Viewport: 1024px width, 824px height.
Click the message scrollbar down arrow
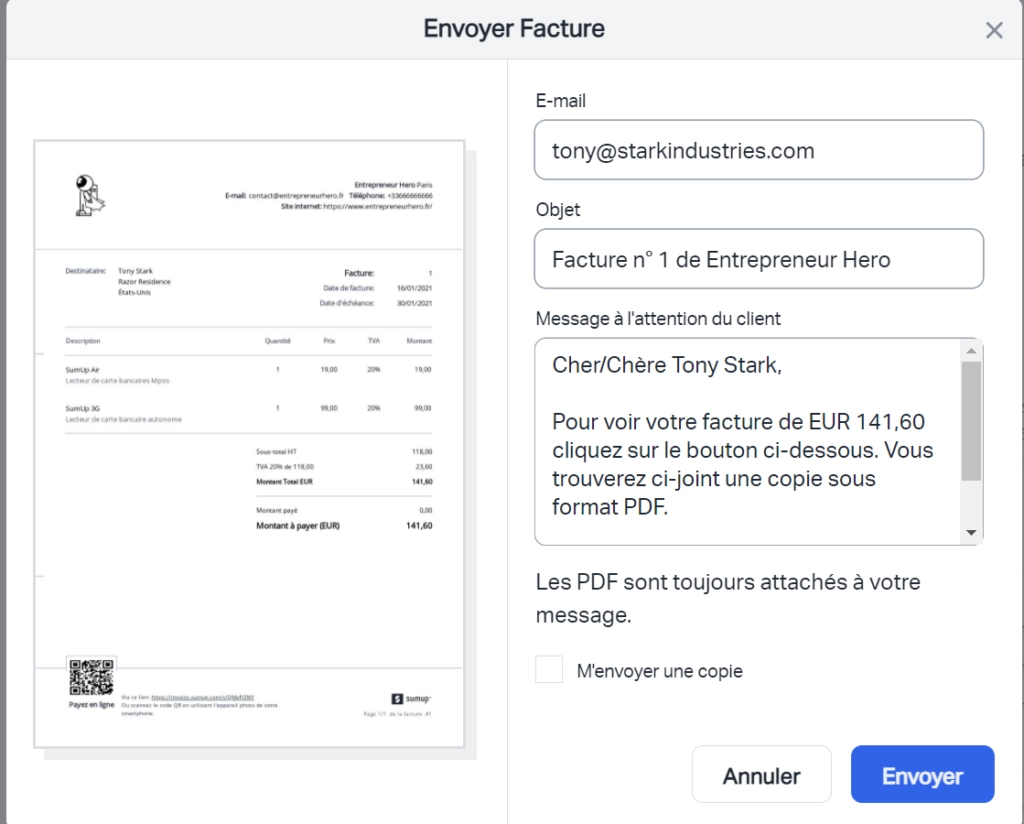pyautogui.click(x=971, y=533)
